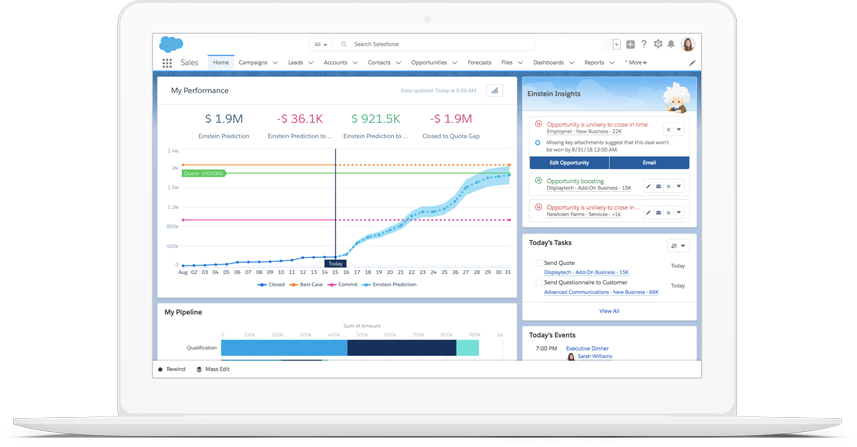Dismiss the Newtown Farms insight with X

coord(668,213)
